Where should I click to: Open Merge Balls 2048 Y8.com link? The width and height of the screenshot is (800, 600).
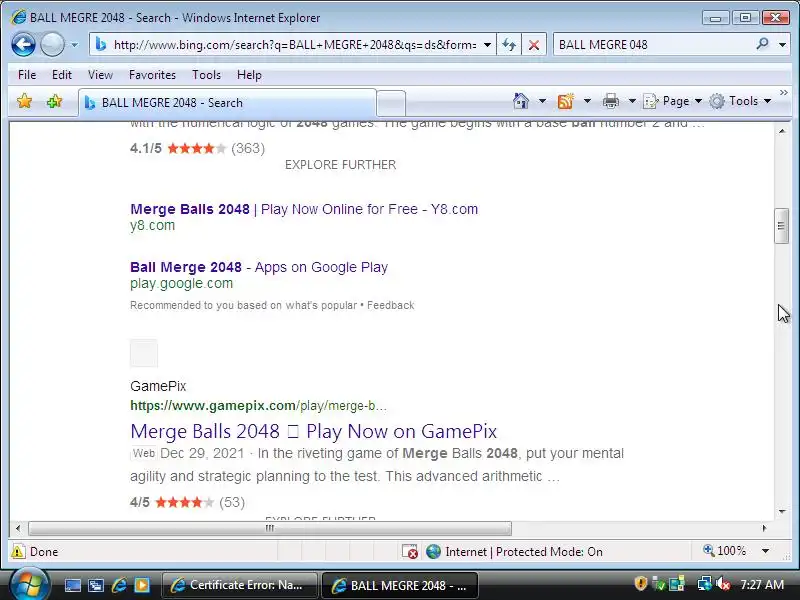click(304, 209)
